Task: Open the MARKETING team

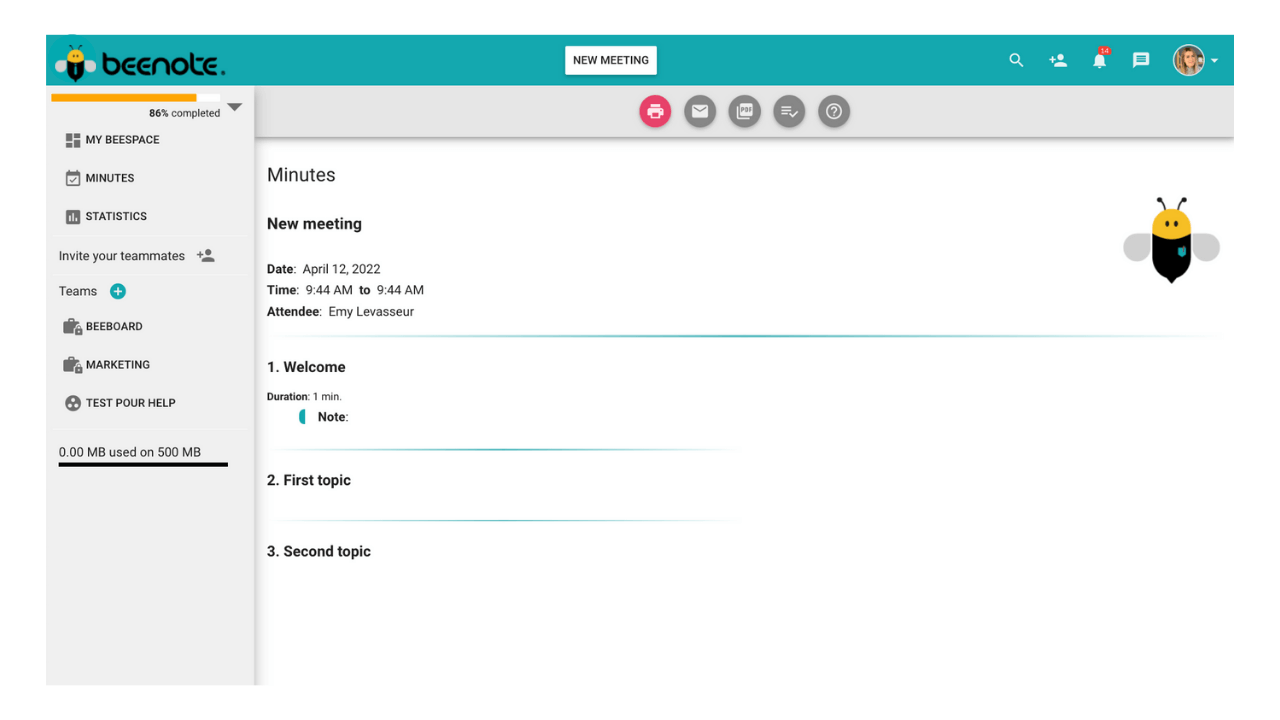Action: point(118,365)
